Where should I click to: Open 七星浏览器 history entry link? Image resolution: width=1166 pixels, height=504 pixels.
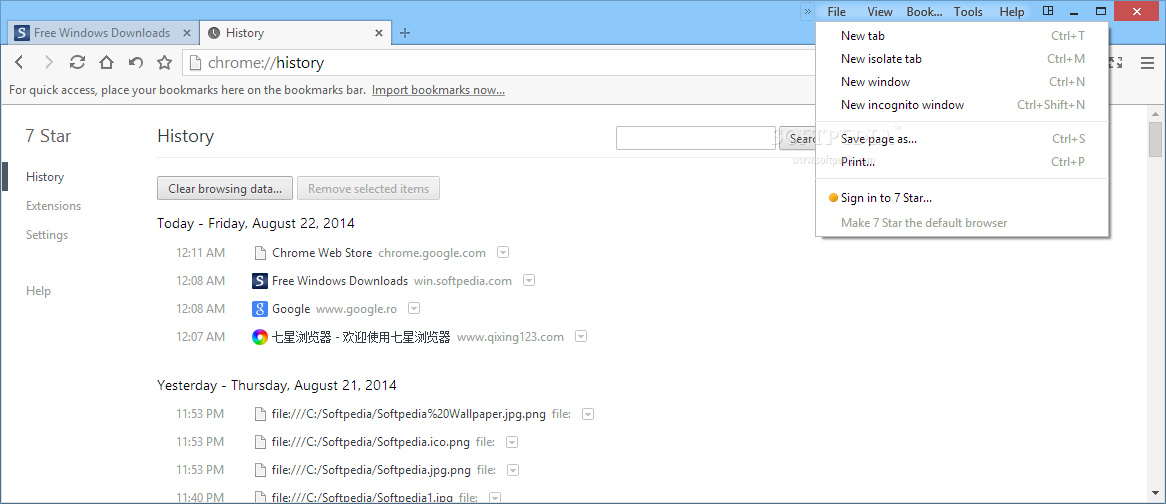[x=361, y=337]
